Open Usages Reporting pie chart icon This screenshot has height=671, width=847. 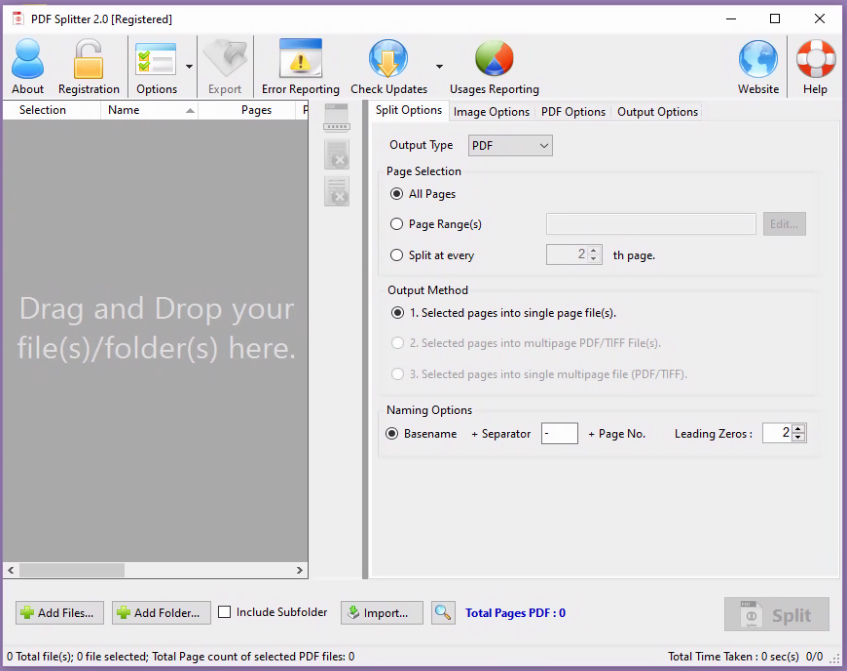(x=494, y=58)
